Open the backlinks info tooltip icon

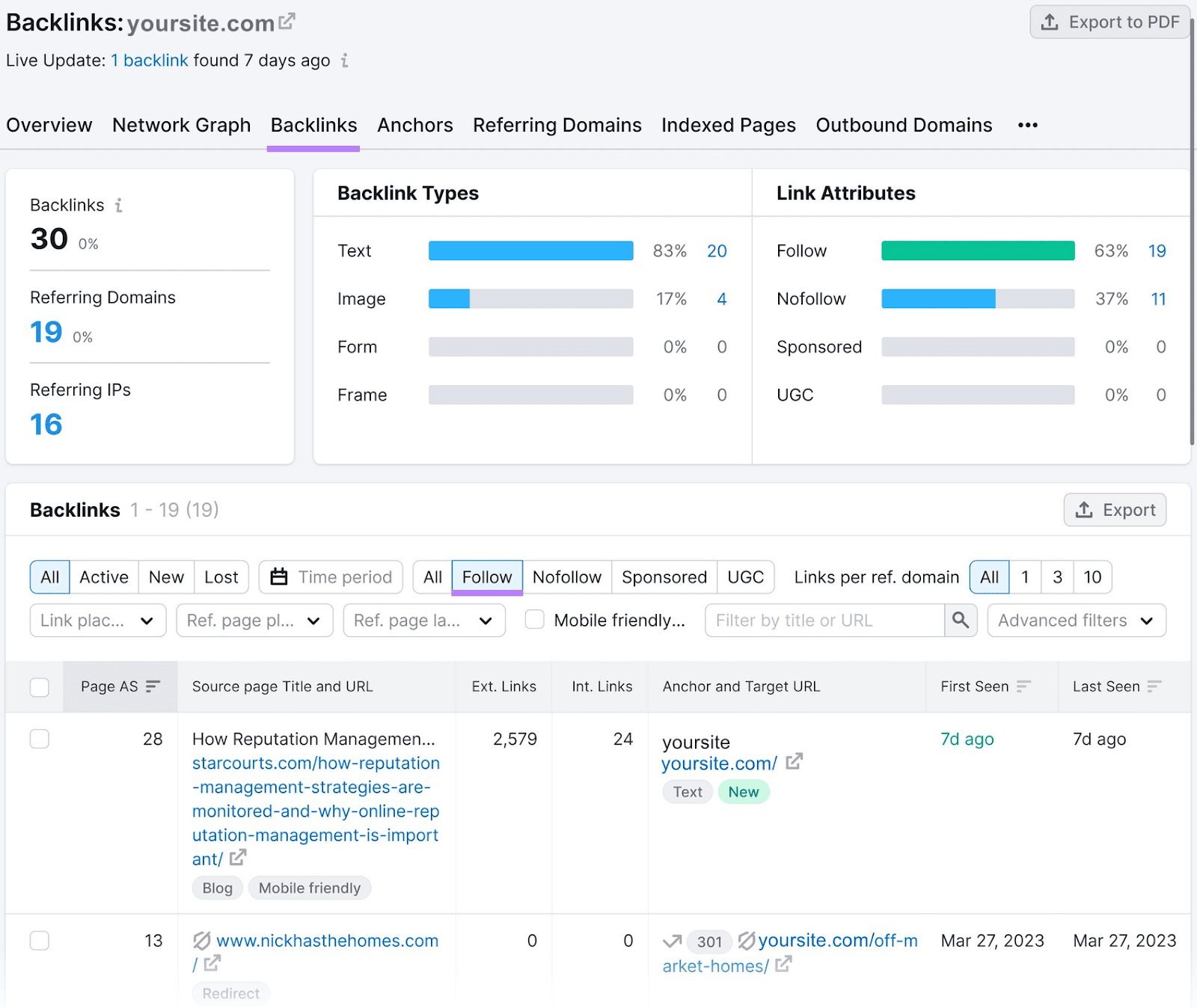pyautogui.click(x=120, y=205)
